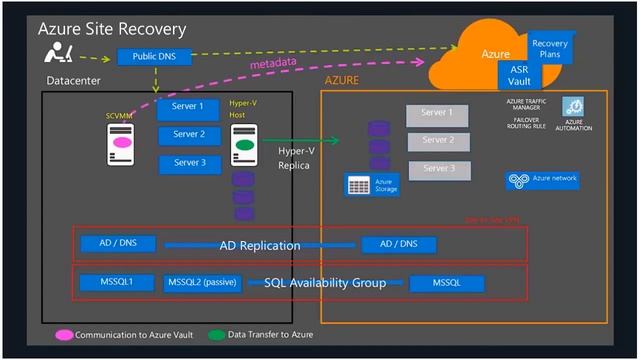The height and width of the screenshot is (360, 640).
Task: Click the SCVMM label
Action: coord(119,116)
